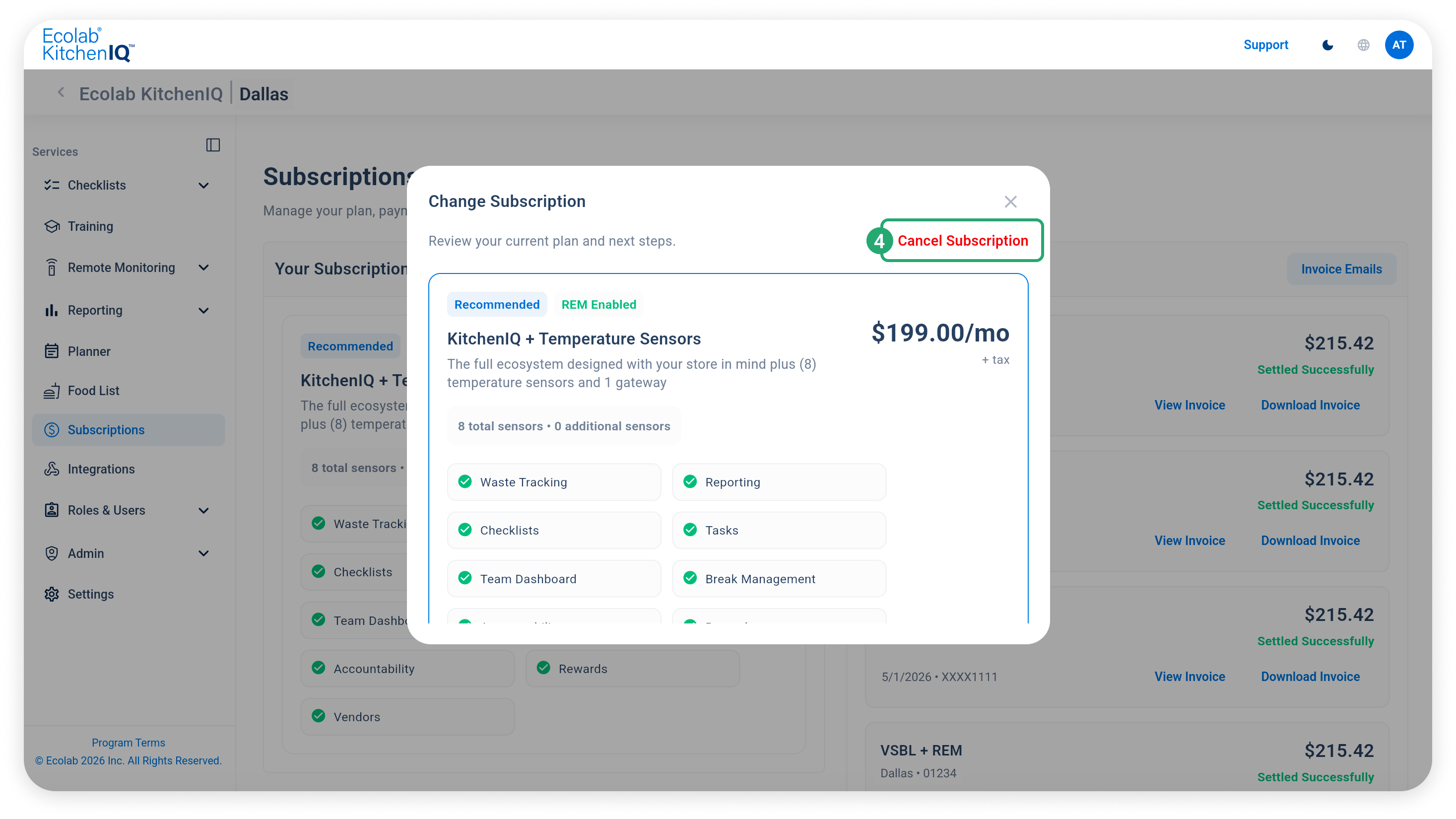Open the language globe icon
Viewport: 1456px width, 819px height.
coord(1363,45)
